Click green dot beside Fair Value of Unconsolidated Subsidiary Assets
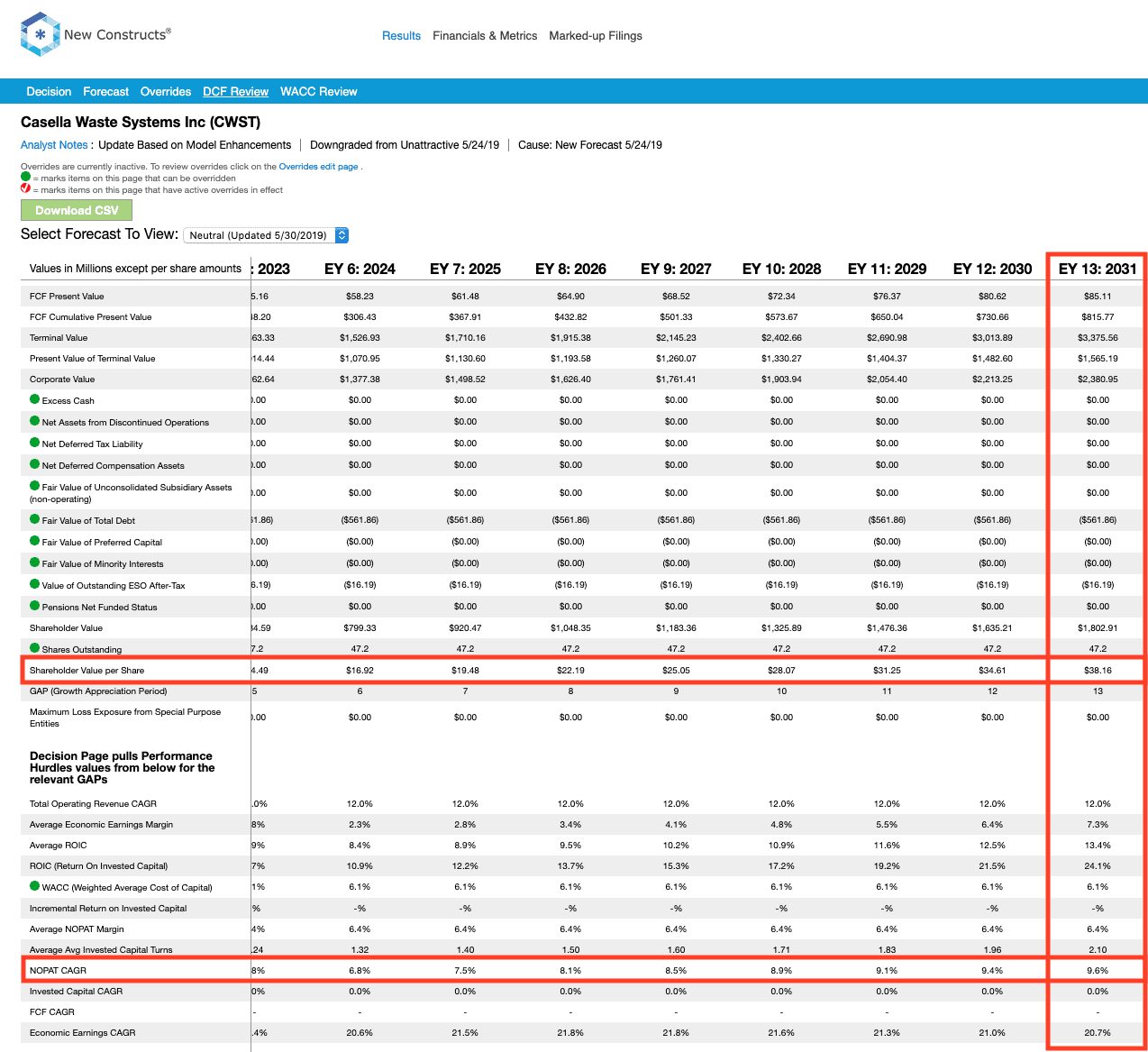This screenshot has height=1052, width=1148. click(35, 486)
